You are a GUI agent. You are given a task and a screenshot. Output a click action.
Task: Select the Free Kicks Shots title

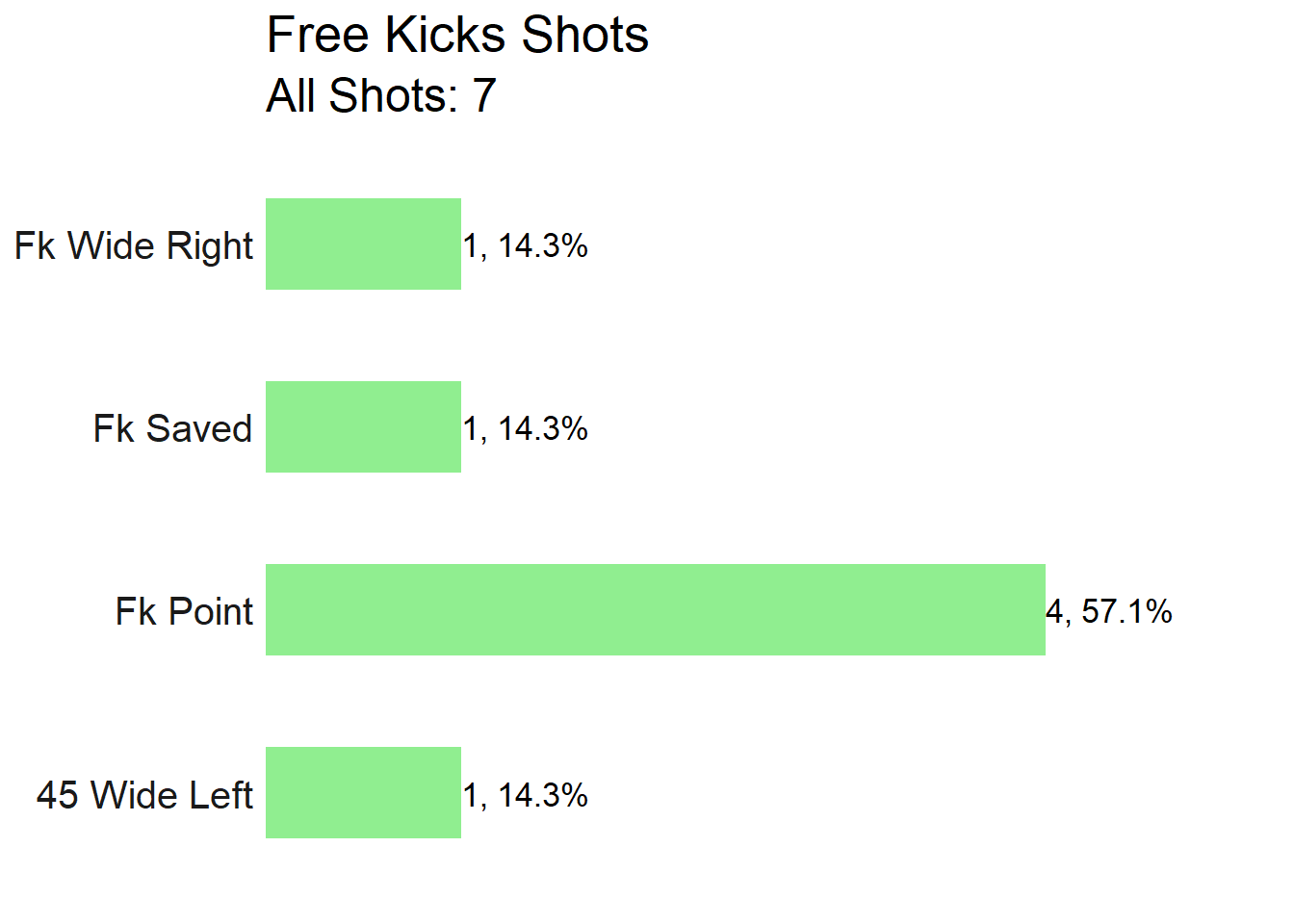coord(457,36)
